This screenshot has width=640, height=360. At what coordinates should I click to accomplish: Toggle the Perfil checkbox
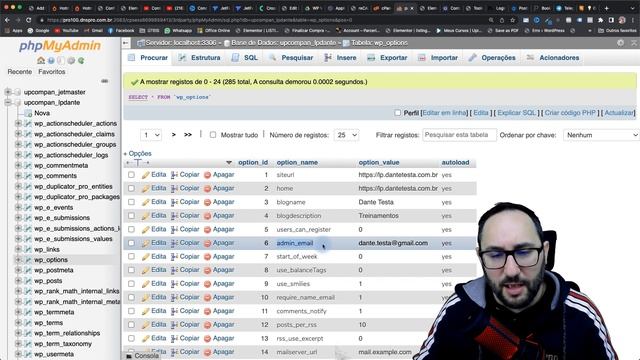(398, 113)
